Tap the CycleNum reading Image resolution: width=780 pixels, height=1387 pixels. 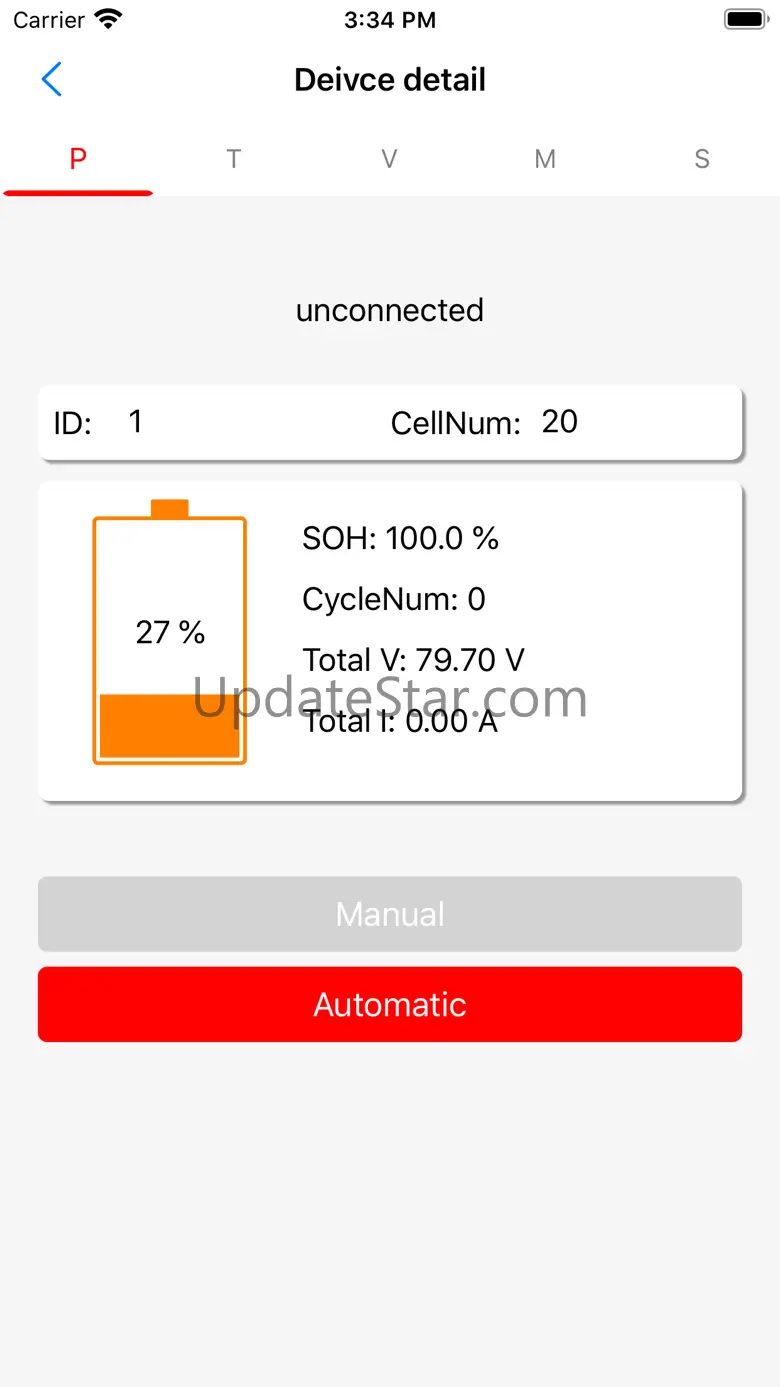pyautogui.click(x=394, y=599)
